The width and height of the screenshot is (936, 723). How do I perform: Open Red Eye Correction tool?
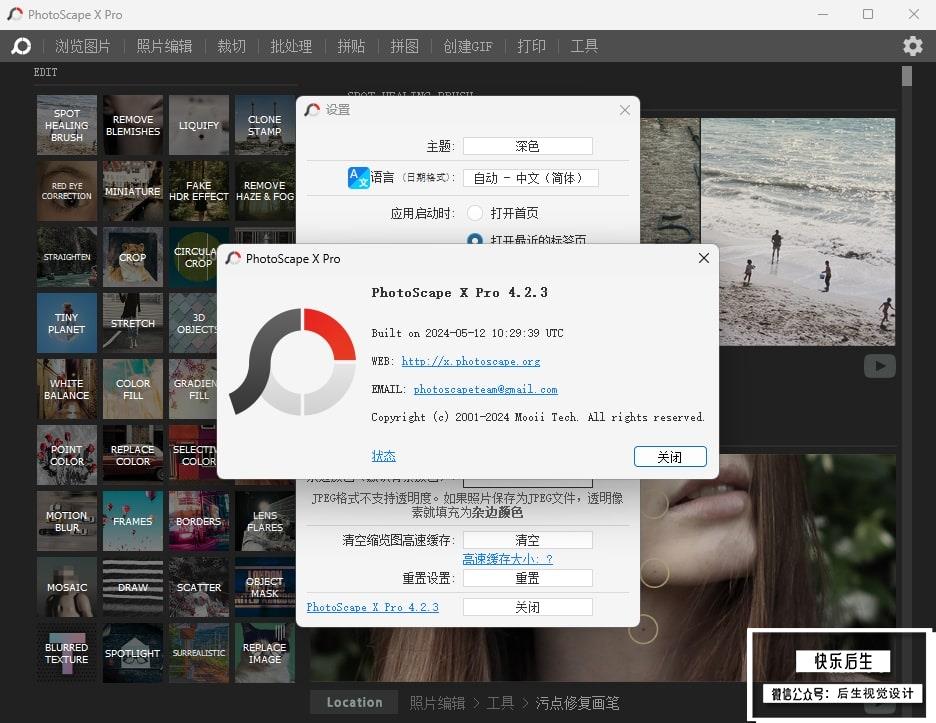point(66,191)
